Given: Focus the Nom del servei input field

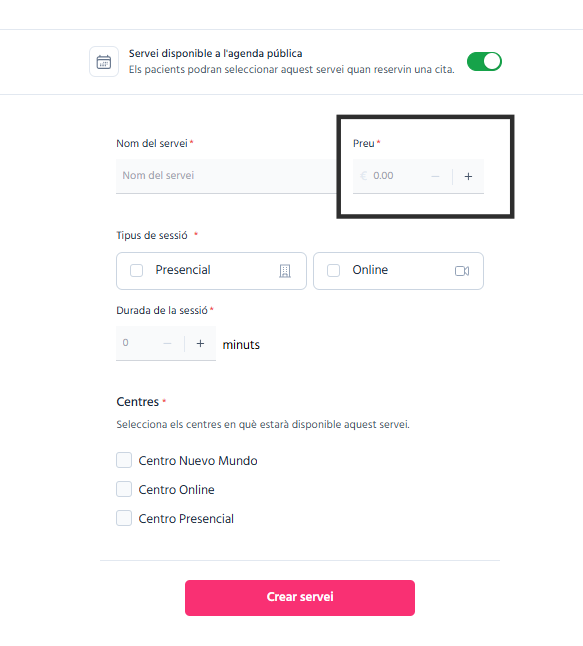Looking at the screenshot, I should [226, 176].
